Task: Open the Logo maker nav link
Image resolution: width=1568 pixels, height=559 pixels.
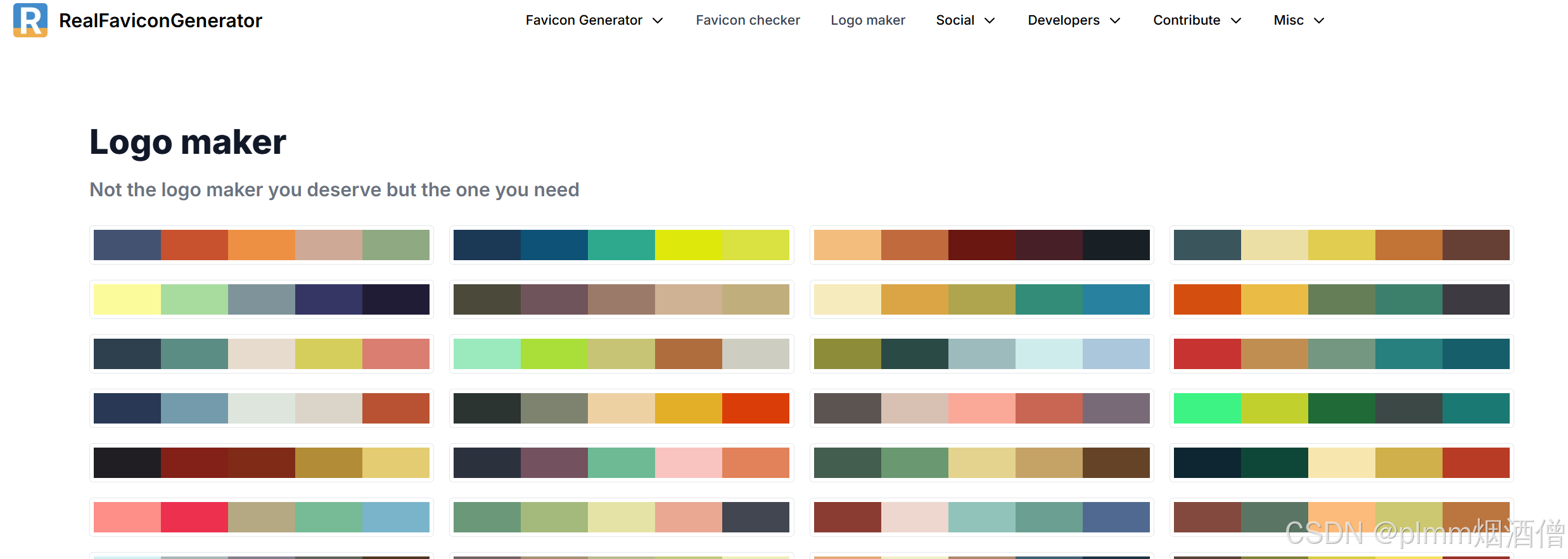Action: click(x=868, y=20)
